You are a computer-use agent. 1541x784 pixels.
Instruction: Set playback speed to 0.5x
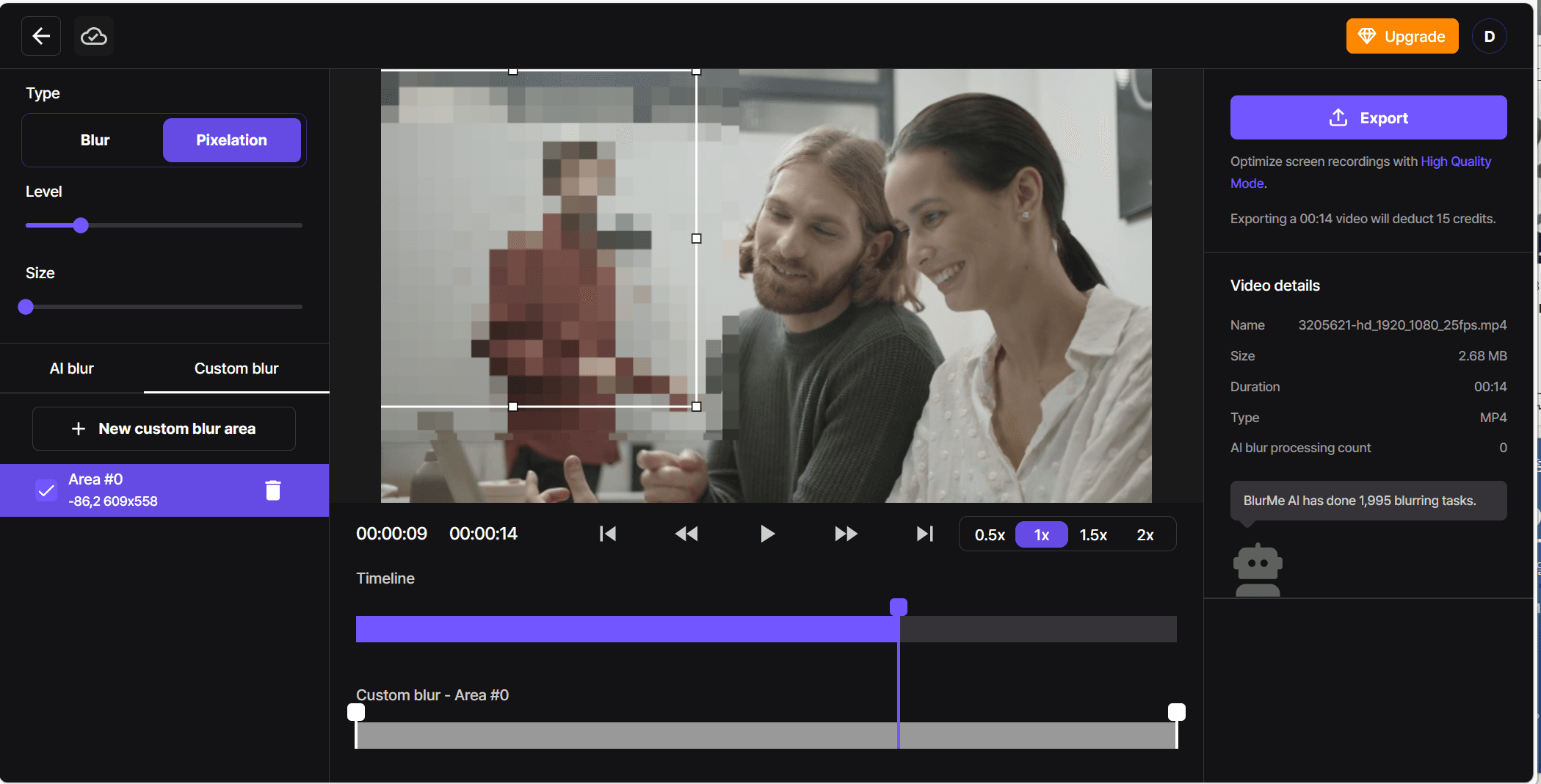coord(989,535)
